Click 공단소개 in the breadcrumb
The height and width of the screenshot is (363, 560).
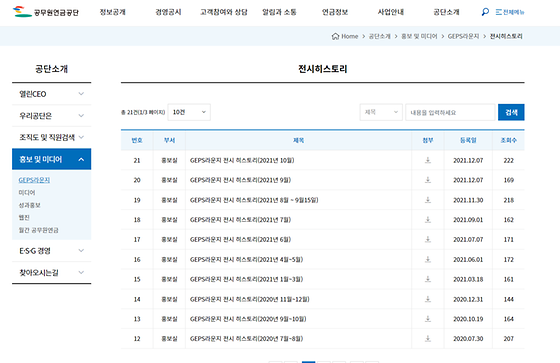pyautogui.click(x=379, y=36)
